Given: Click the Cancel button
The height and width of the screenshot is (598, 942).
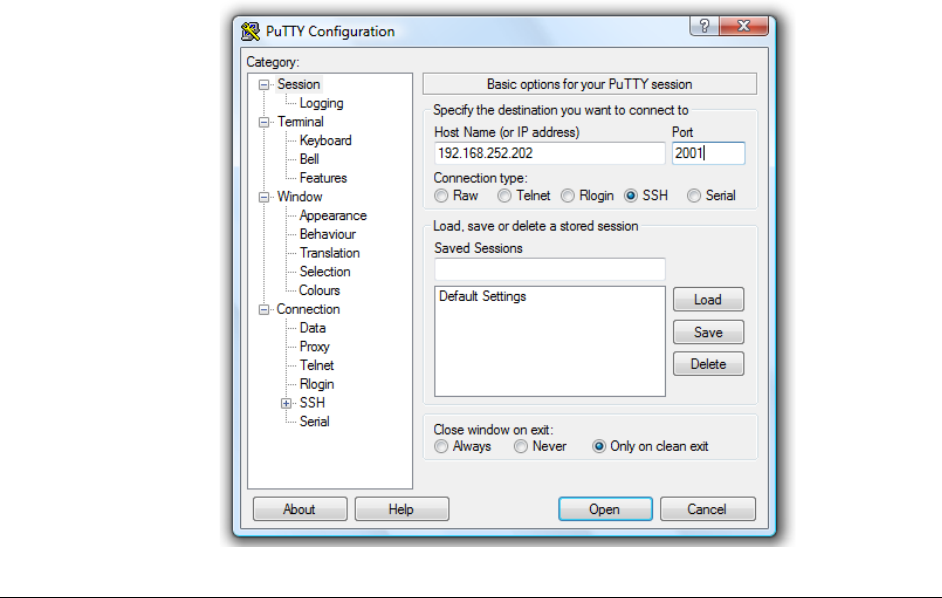Looking at the screenshot, I should click(x=707, y=509).
